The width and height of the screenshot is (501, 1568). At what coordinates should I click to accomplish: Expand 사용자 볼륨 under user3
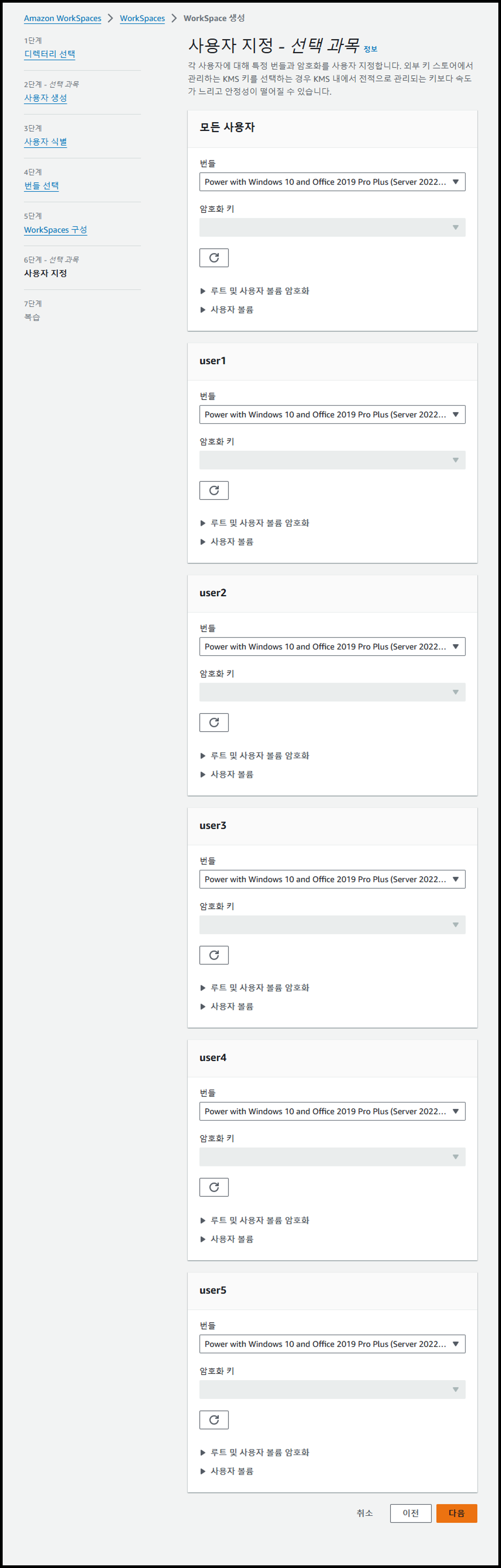(227, 1006)
